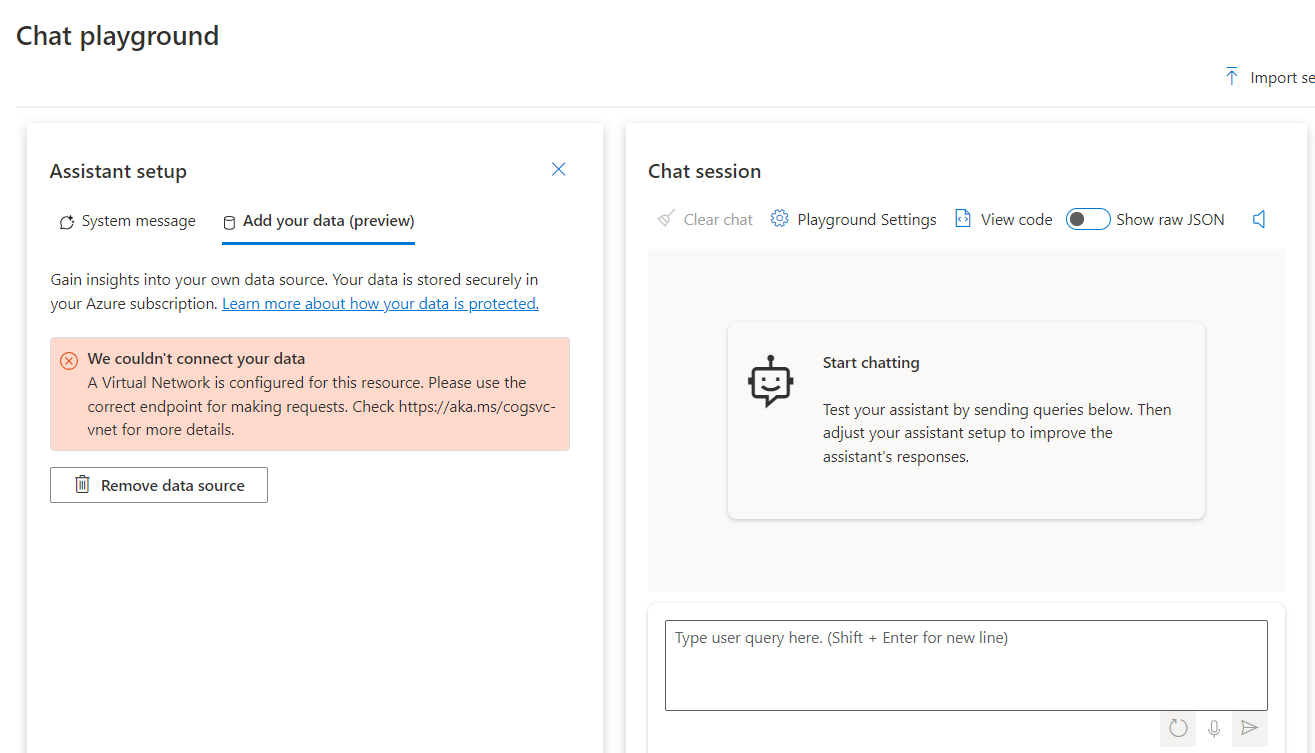The image size is (1315, 753).
Task: Open the System message tab
Action: tap(127, 221)
